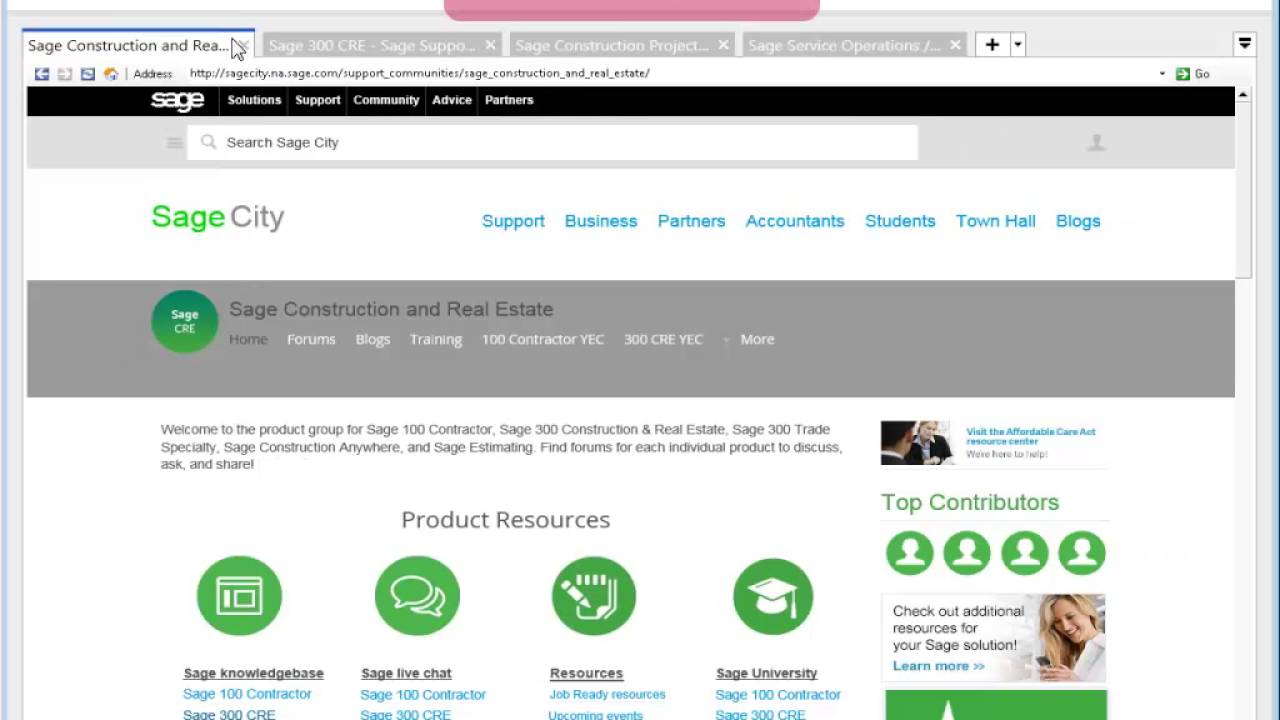Open the new tab options dropdown arrow
1280x720 pixels.
1018,45
